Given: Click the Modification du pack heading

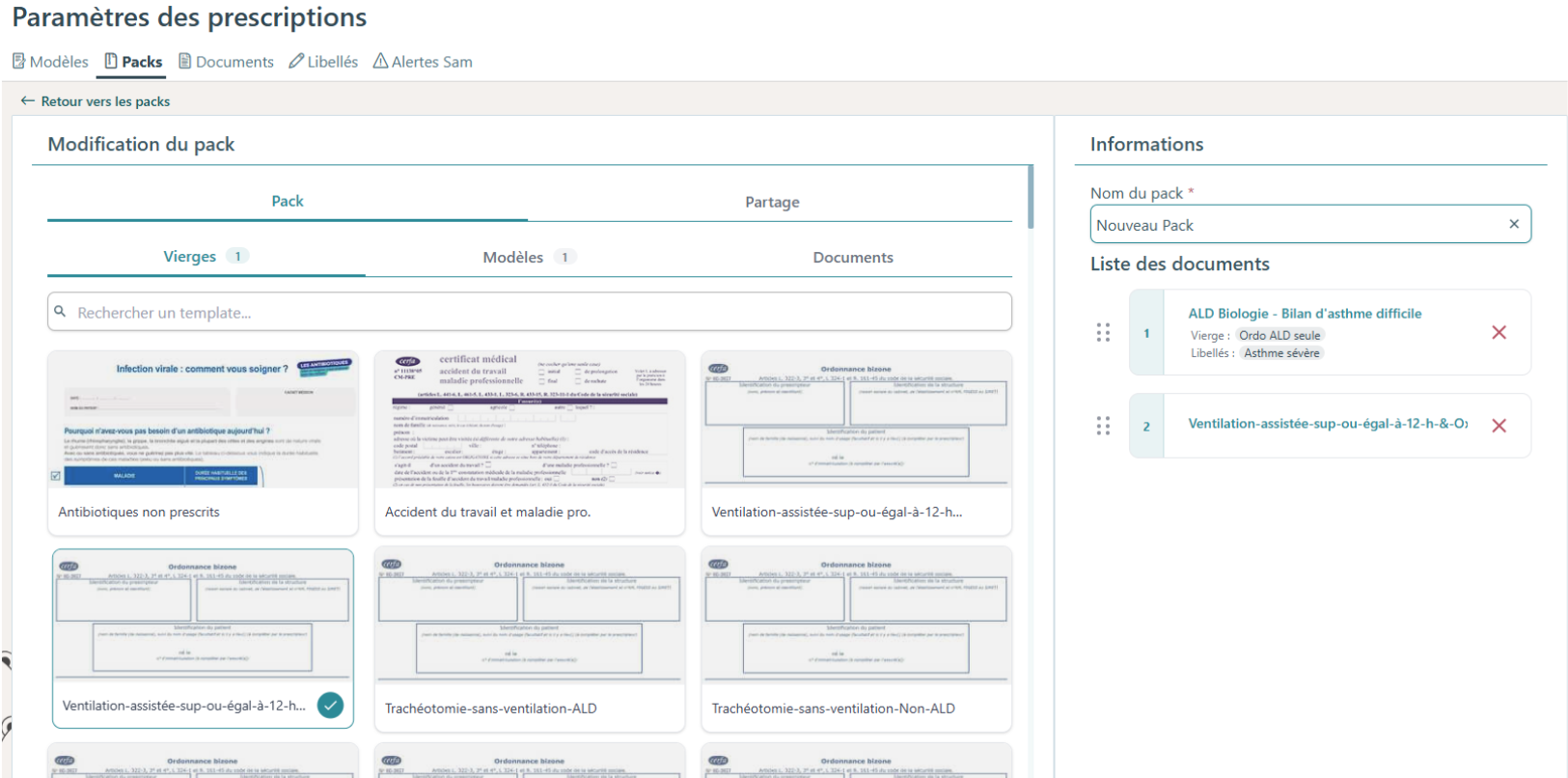Looking at the screenshot, I should (x=141, y=144).
